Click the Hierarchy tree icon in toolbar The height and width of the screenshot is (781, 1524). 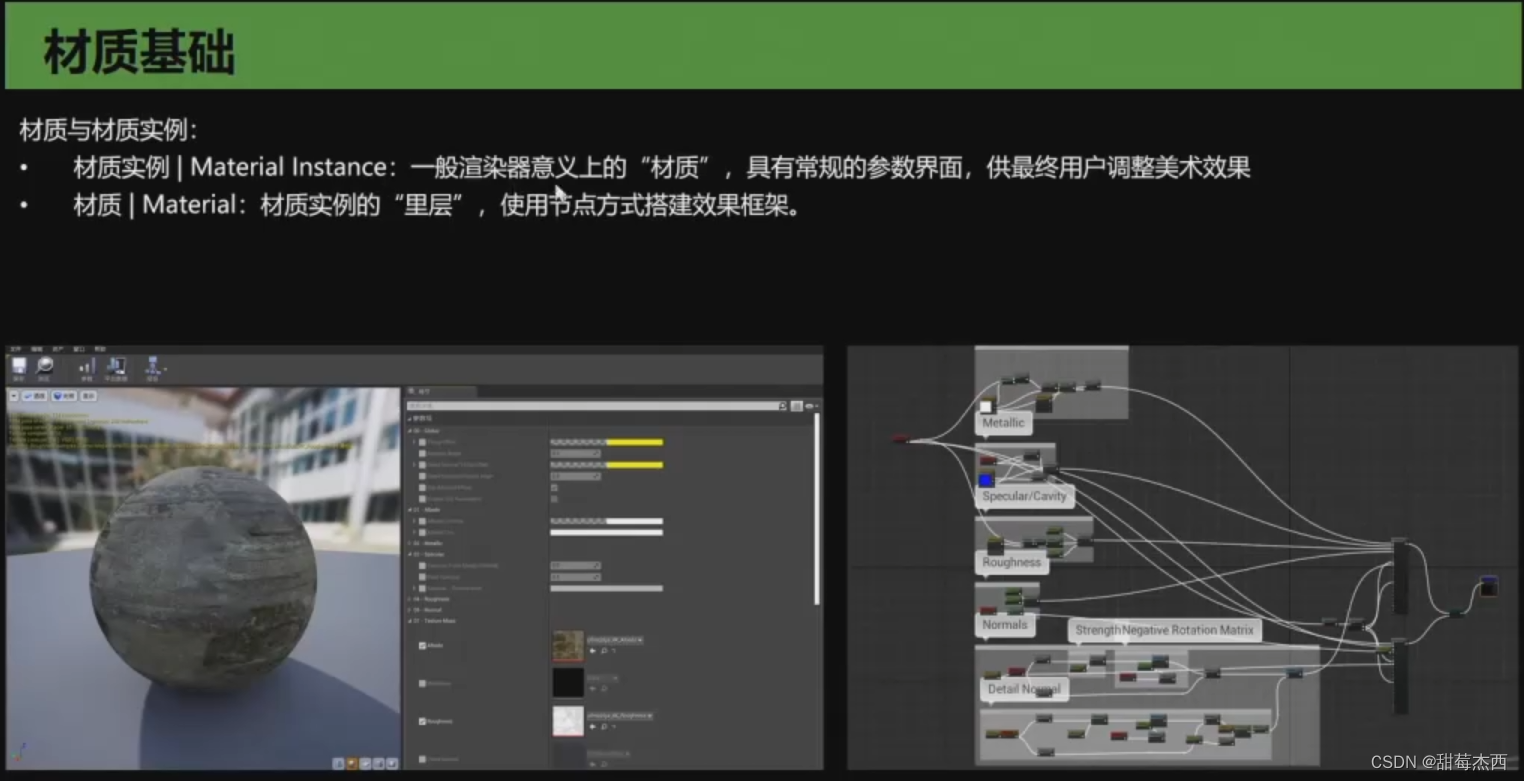pos(153,365)
